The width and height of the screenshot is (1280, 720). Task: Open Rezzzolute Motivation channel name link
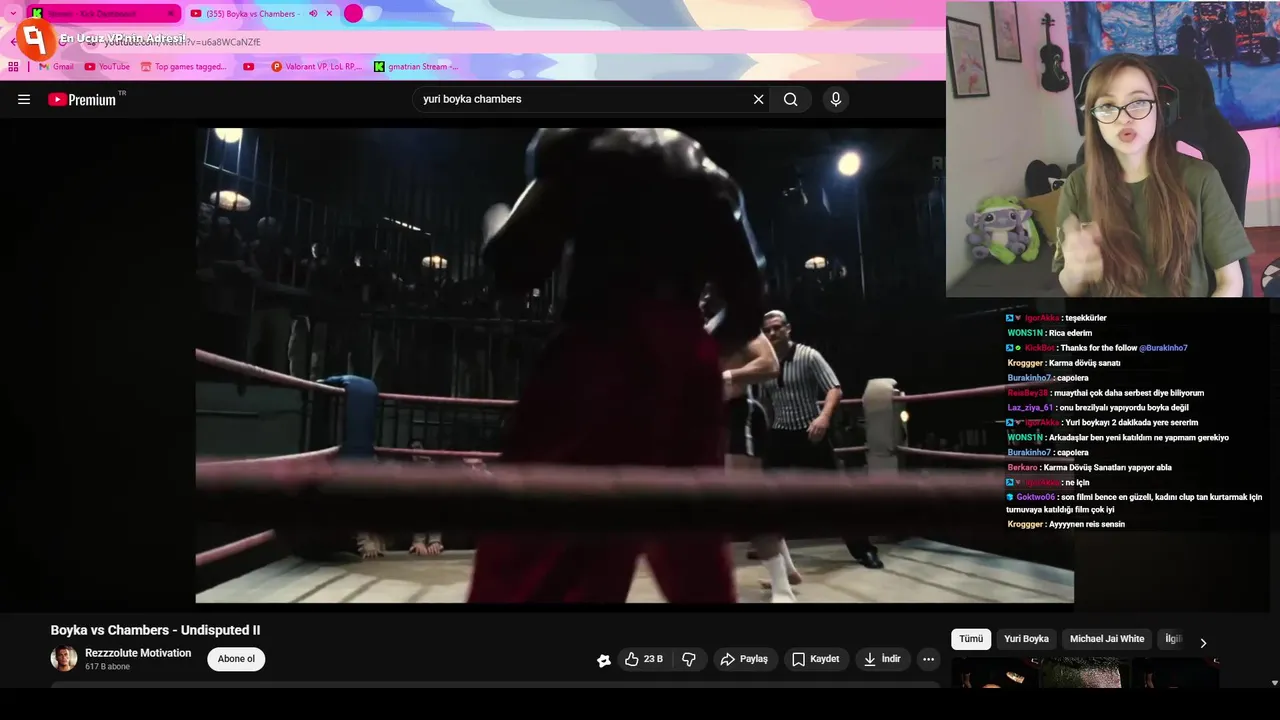(x=138, y=653)
